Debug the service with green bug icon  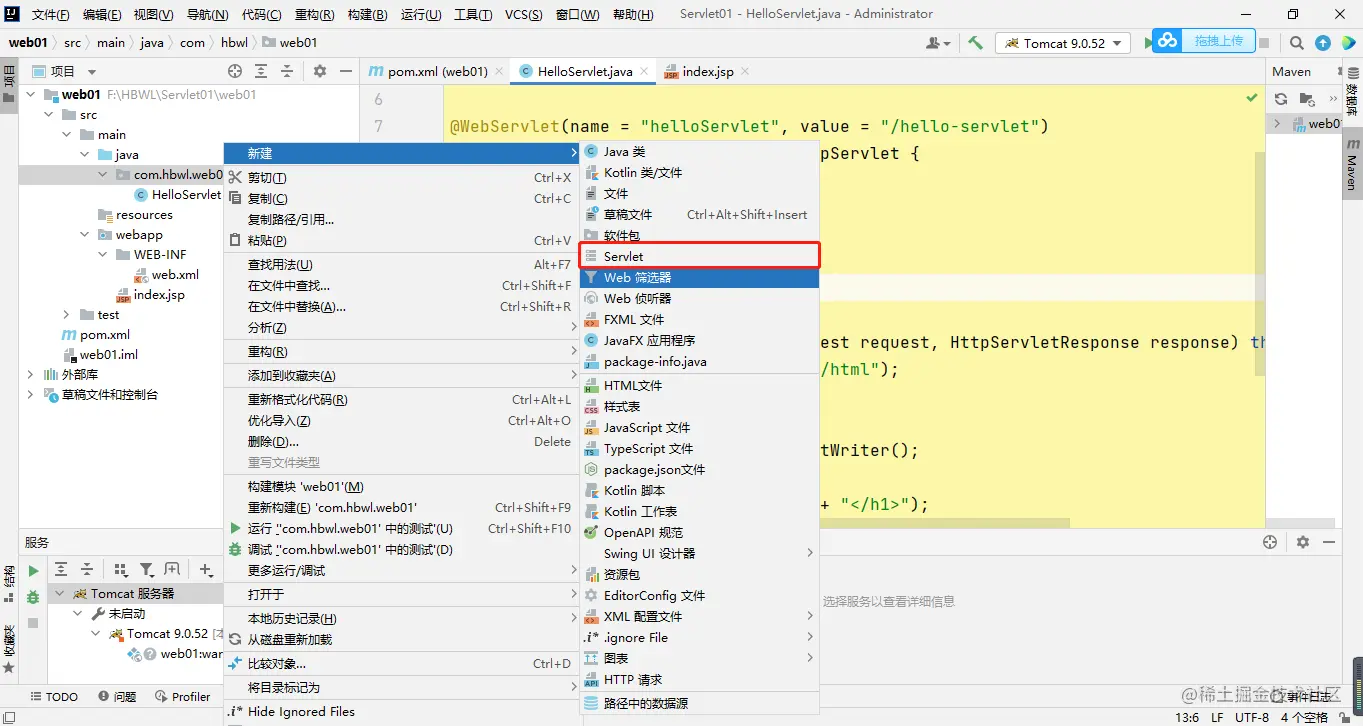(x=33, y=597)
